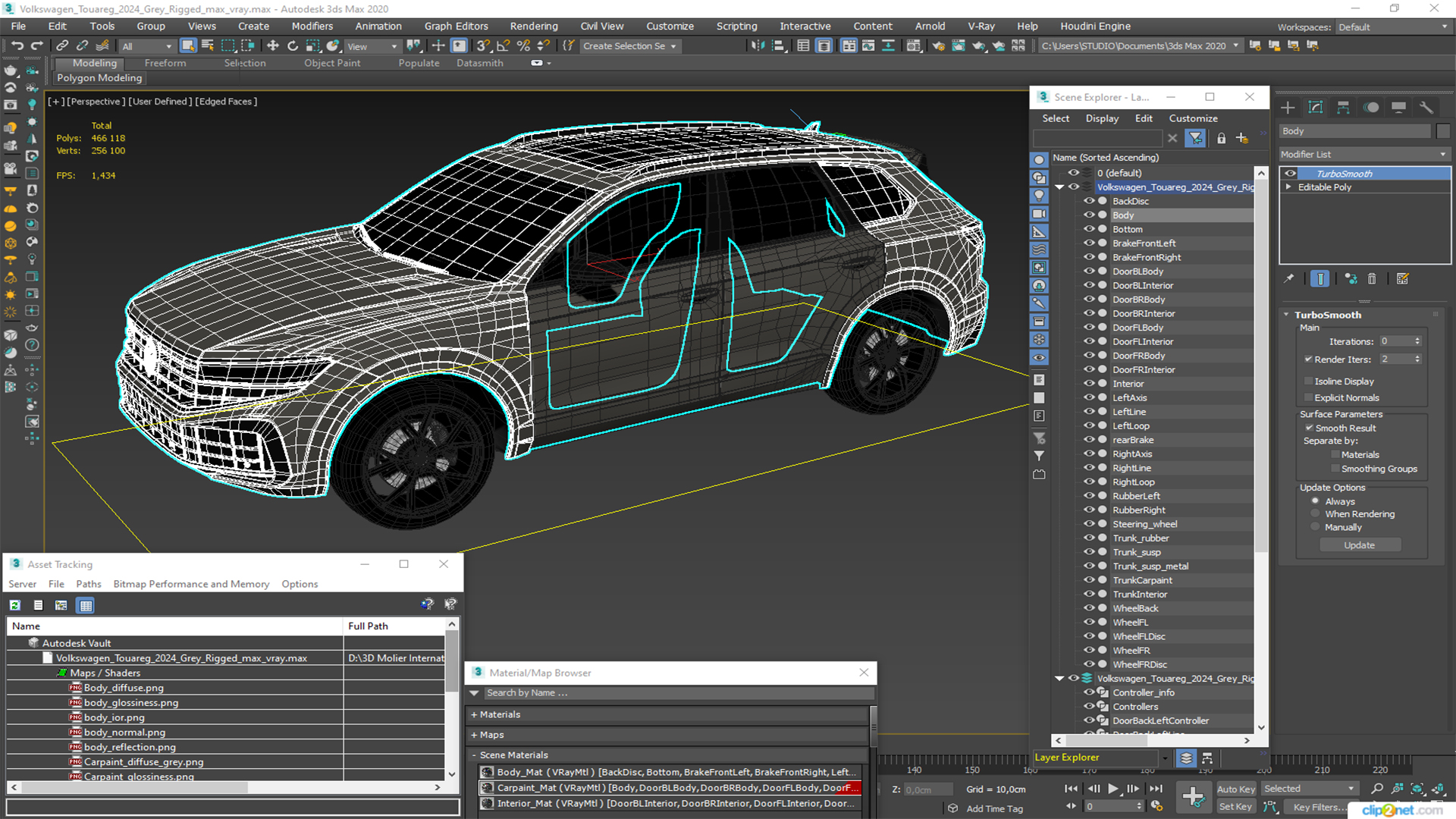Click the Mirror tool icon
This screenshot has height=819, width=1456.
coord(758,45)
